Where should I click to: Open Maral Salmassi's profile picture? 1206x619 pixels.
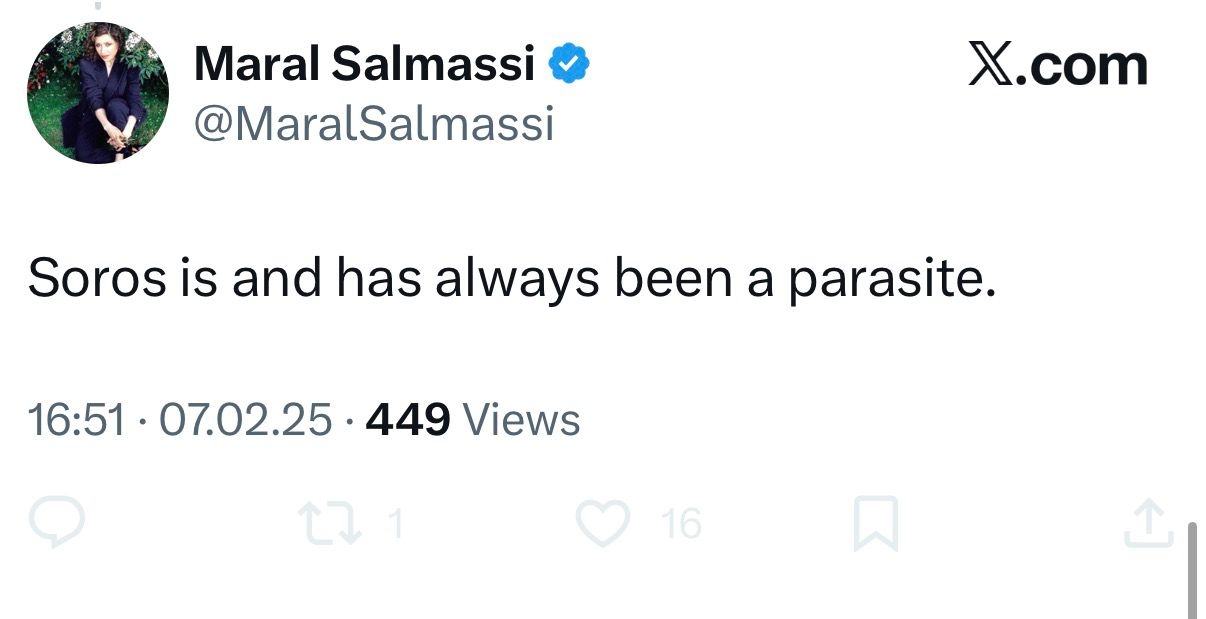point(98,93)
